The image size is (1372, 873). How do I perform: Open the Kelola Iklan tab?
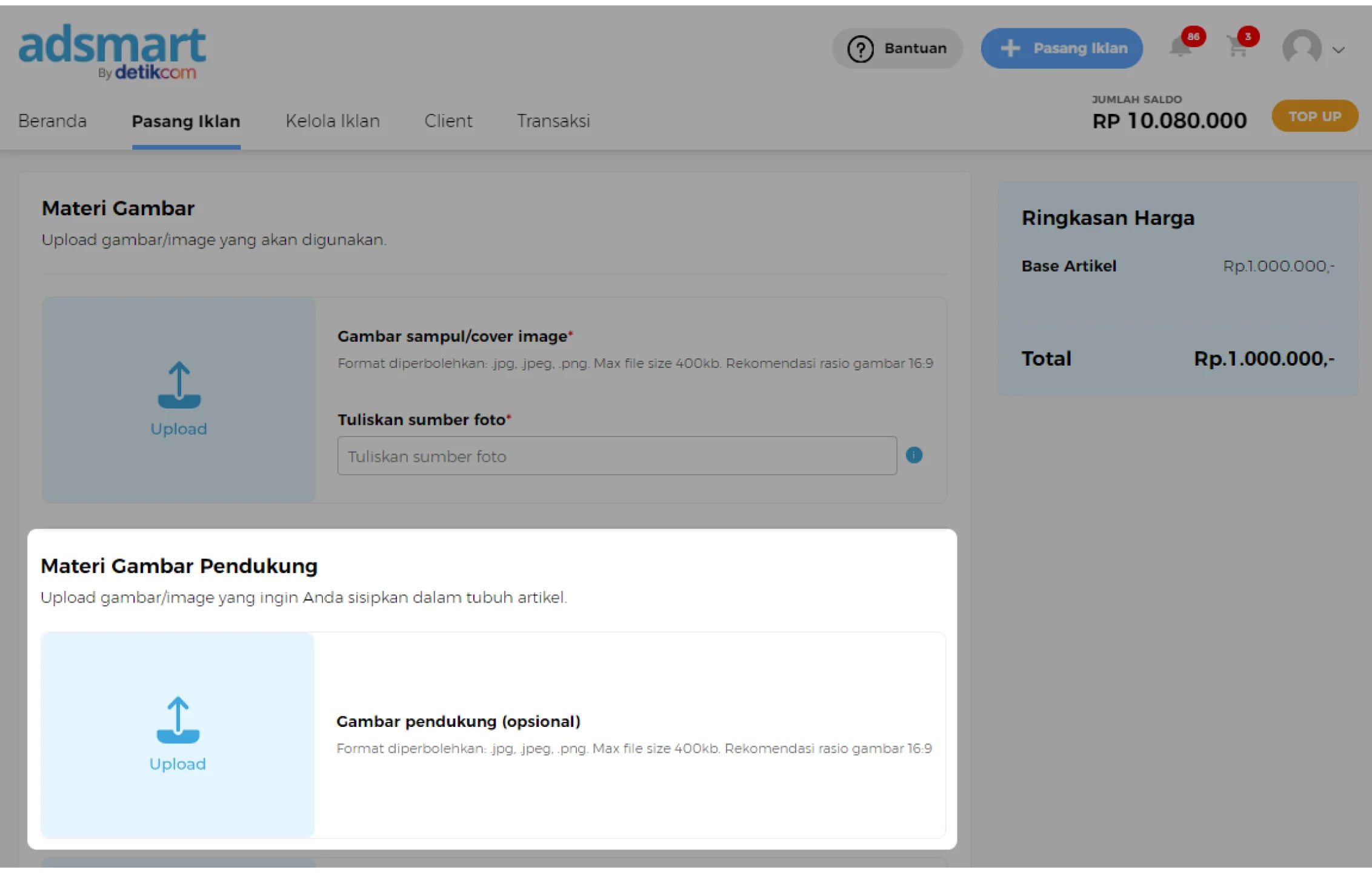(x=333, y=121)
